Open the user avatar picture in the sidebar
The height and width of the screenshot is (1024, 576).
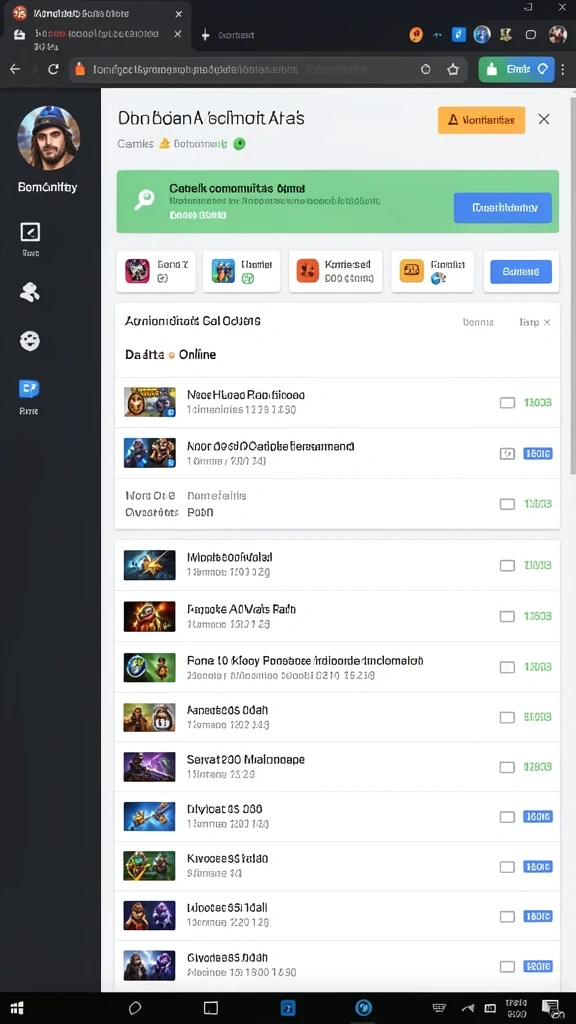click(48, 138)
